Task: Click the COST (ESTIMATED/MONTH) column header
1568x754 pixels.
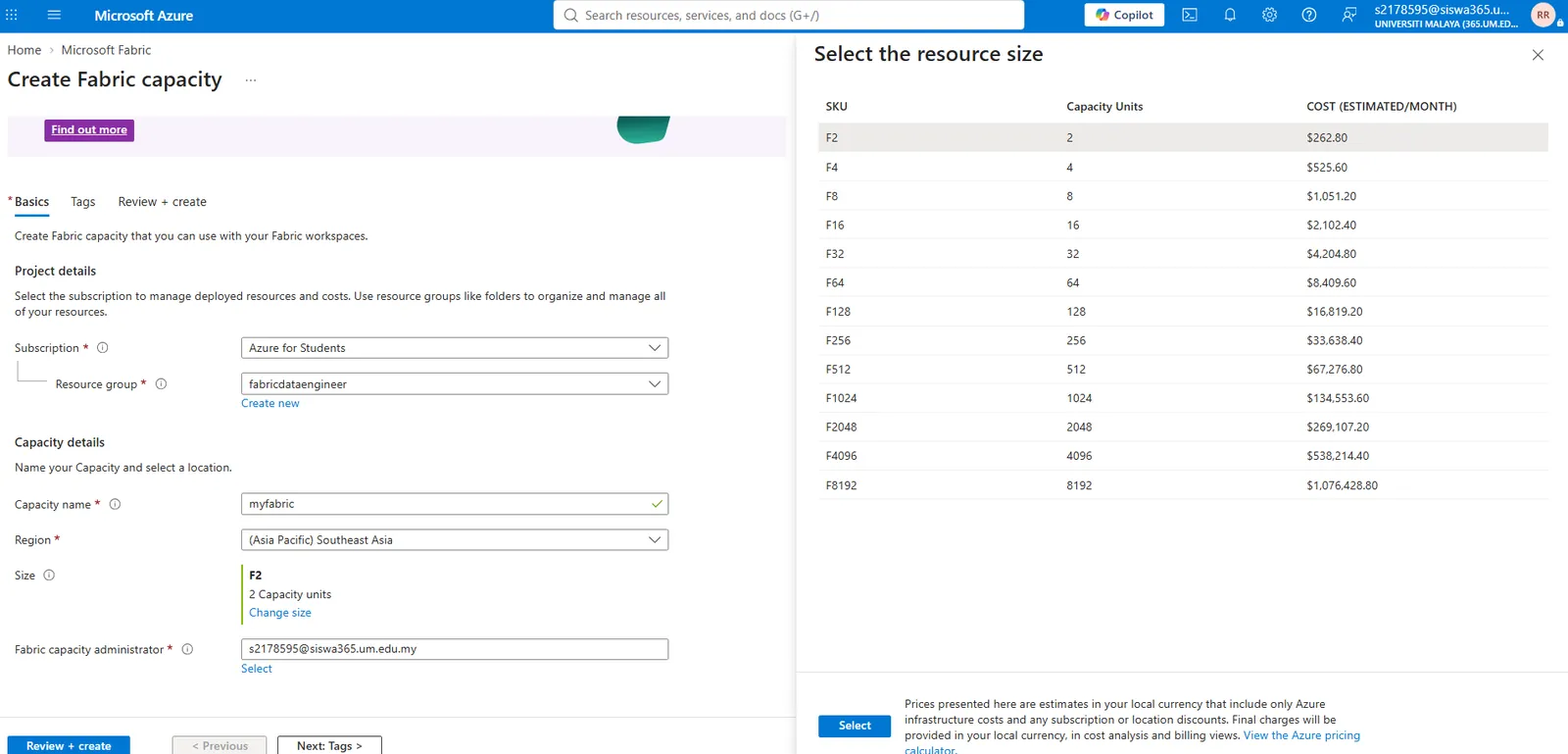Action: (1382, 107)
